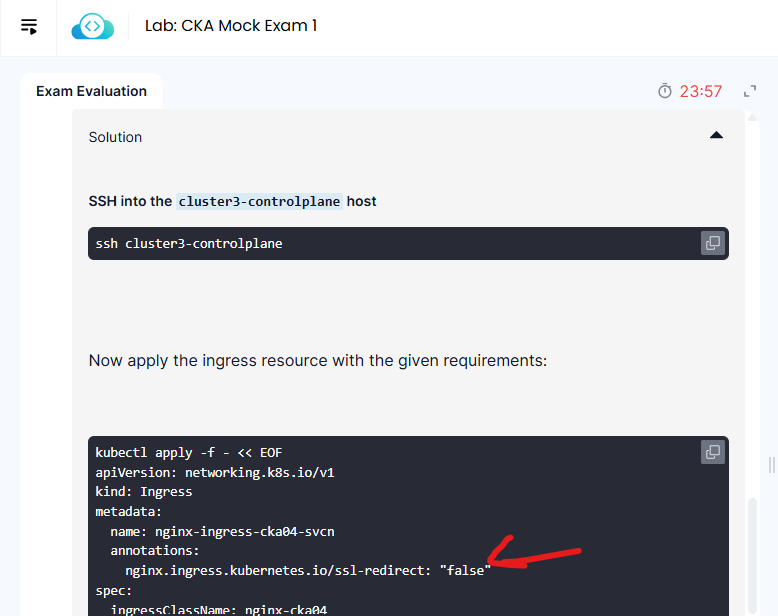Image resolution: width=778 pixels, height=616 pixels.
Task: Click the inline cluster3-controlplane host name
Action: [x=260, y=201]
